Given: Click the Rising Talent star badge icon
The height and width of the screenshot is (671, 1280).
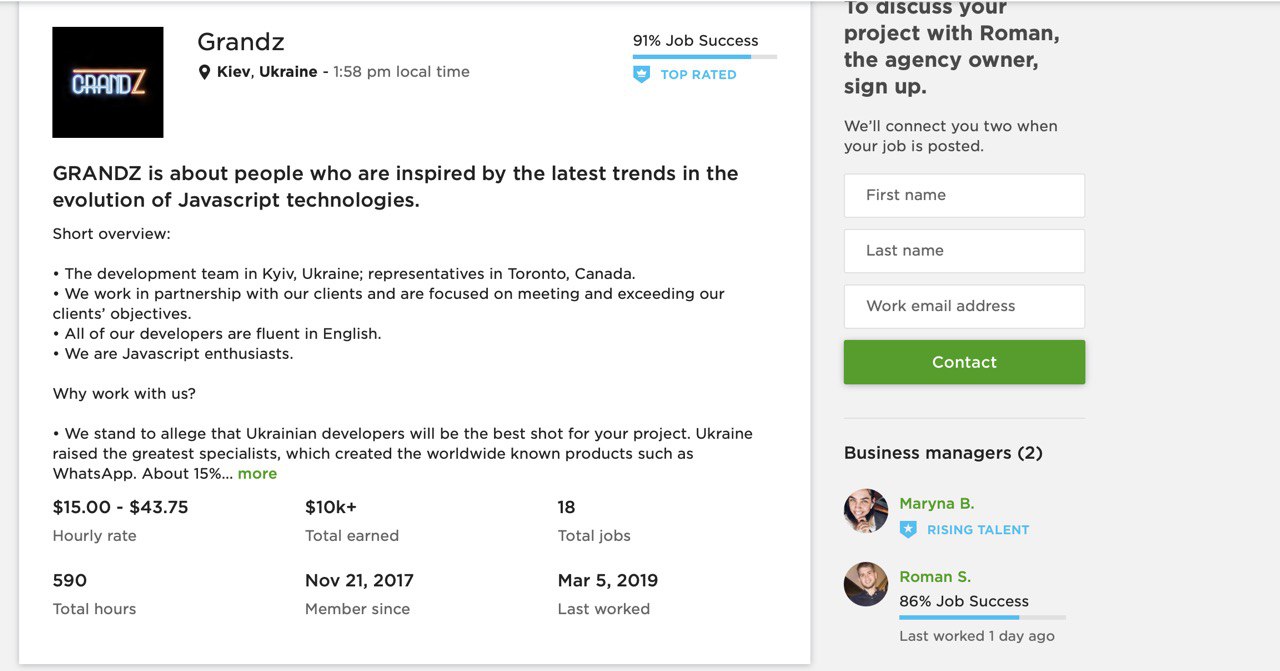Looking at the screenshot, I should [x=908, y=530].
